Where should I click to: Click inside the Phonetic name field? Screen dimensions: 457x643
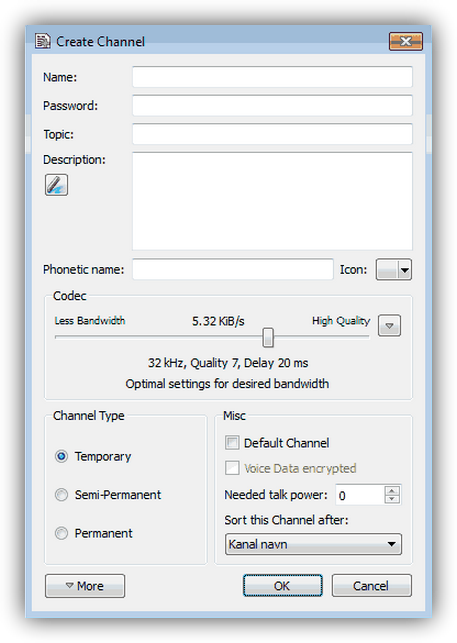(233, 269)
